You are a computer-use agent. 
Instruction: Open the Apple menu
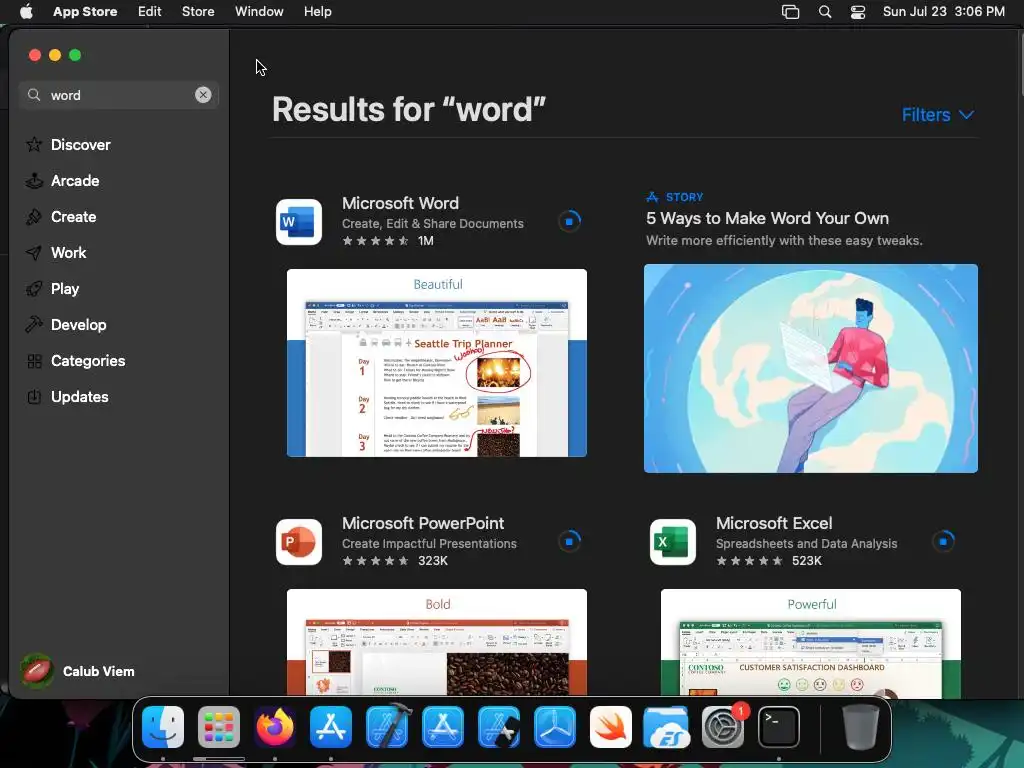pyautogui.click(x=26, y=12)
